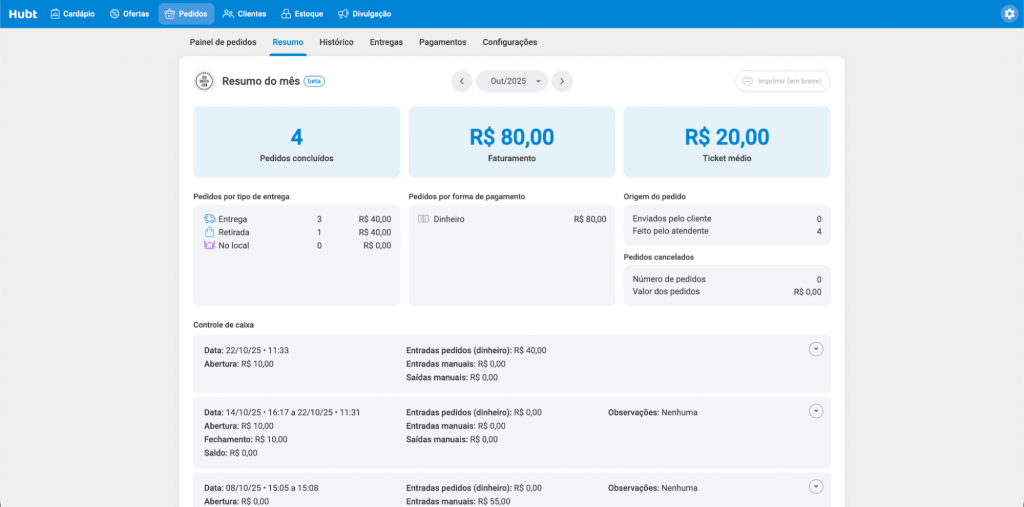This screenshot has width=1024, height=507.
Task: Click the beta badge next to title
Action: [x=314, y=82]
